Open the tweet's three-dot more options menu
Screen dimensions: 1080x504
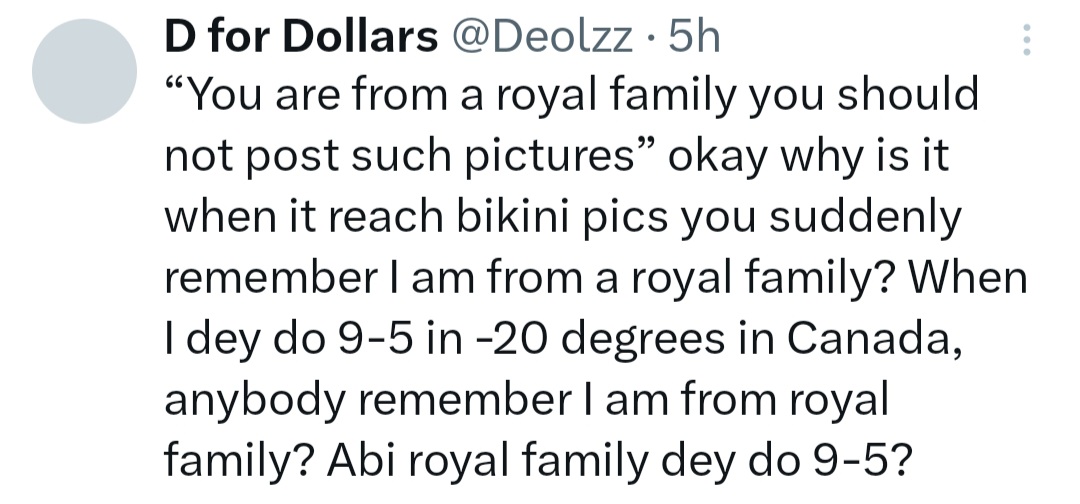[1021, 41]
